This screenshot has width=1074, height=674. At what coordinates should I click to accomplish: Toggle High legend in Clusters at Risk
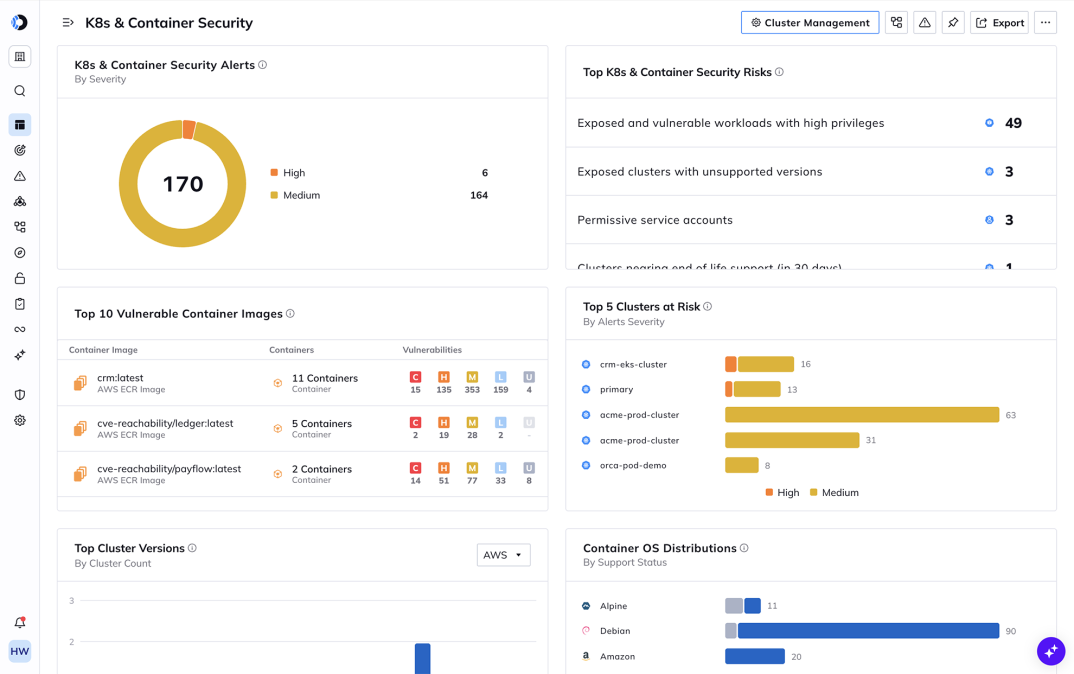tap(782, 492)
